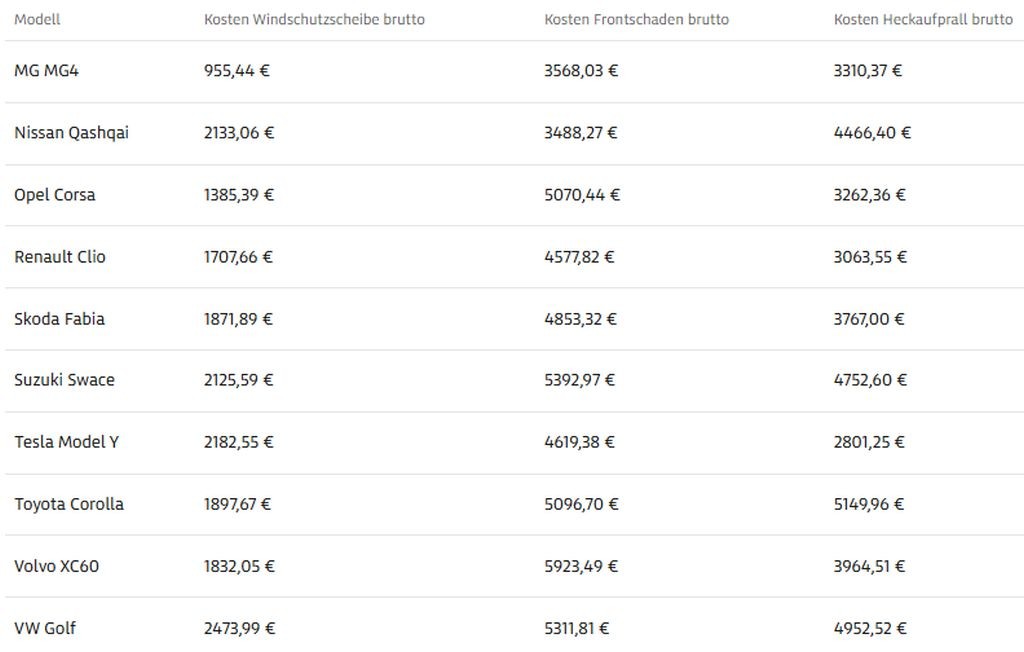This screenshot has width=1024, height=652.
Task: Click Kosten Windschutzscheibe brutto column header
Action: (x=314, y=20)
